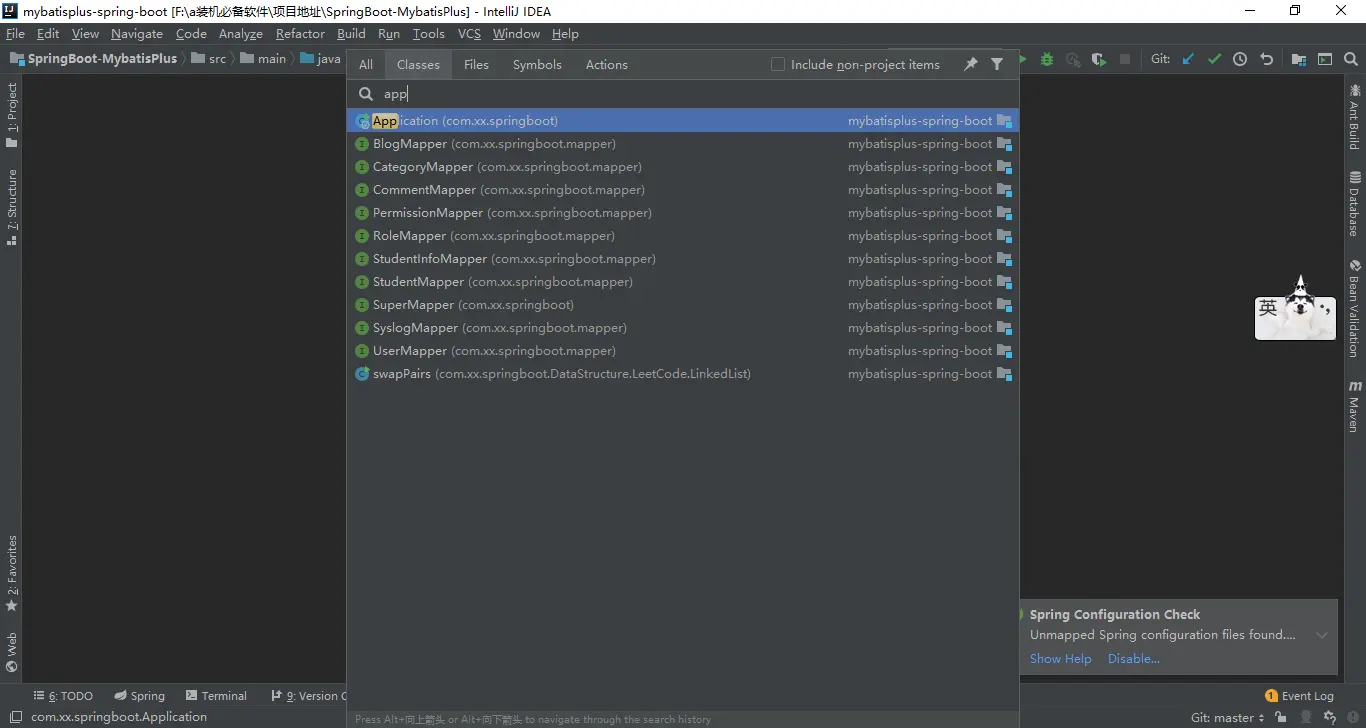Click the search field containing 'app'
Screen dimensions: 1366x728
(x=683, y=94)
